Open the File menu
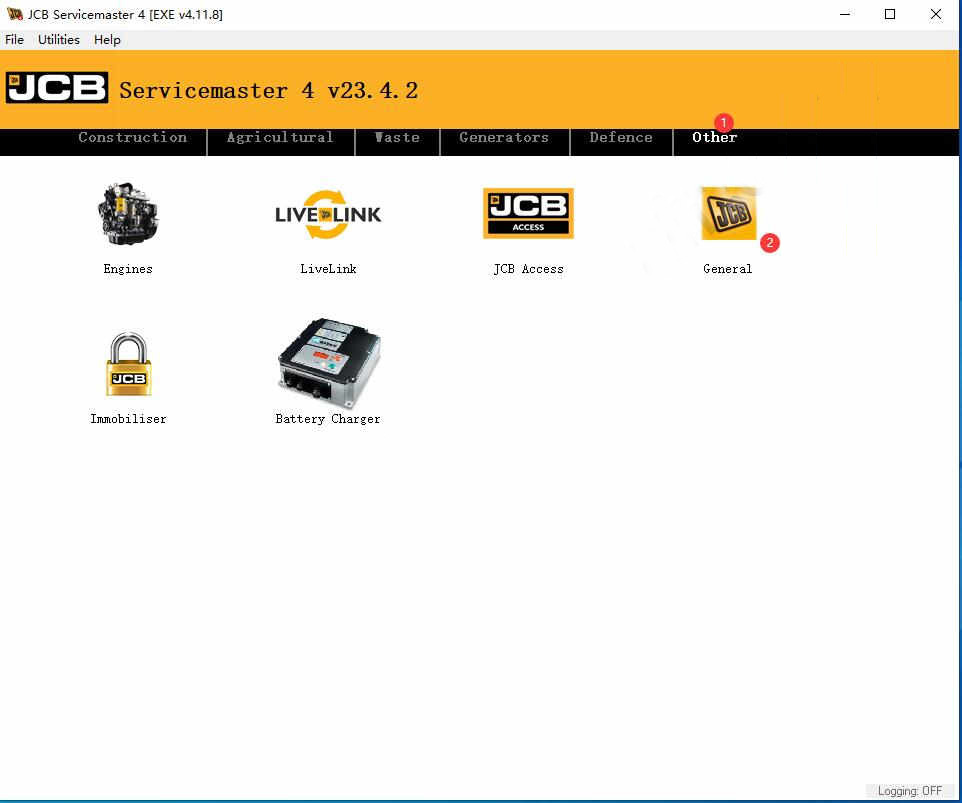This screenshot has height=803, width=962. click(x=15, y=40)
